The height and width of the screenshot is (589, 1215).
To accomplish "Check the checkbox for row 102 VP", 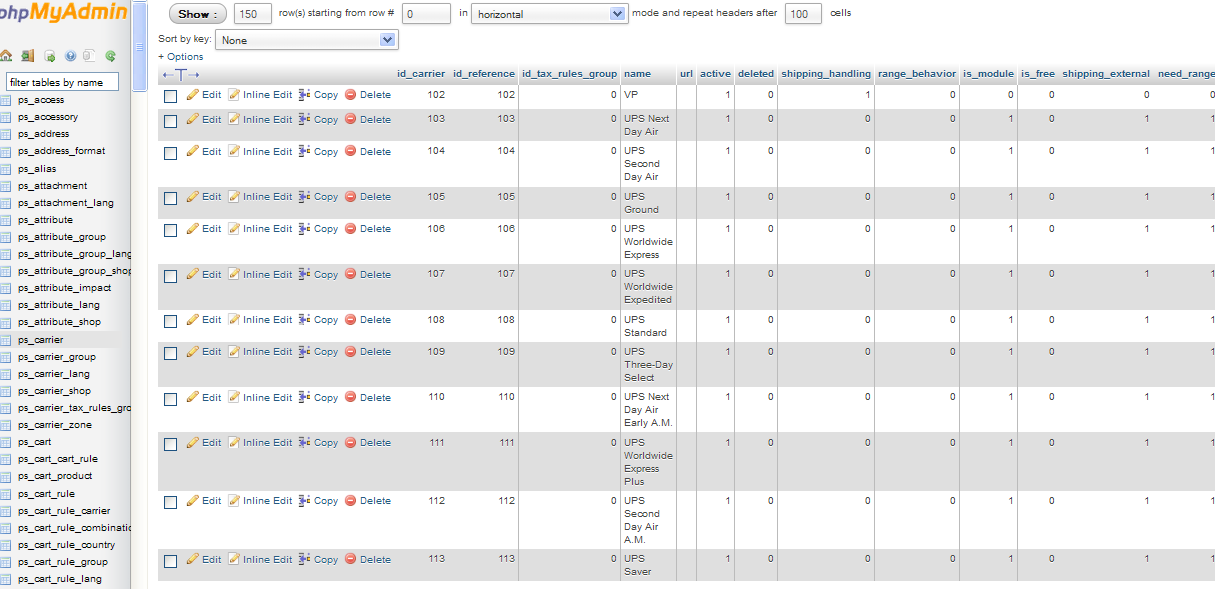I will (170, 96).
